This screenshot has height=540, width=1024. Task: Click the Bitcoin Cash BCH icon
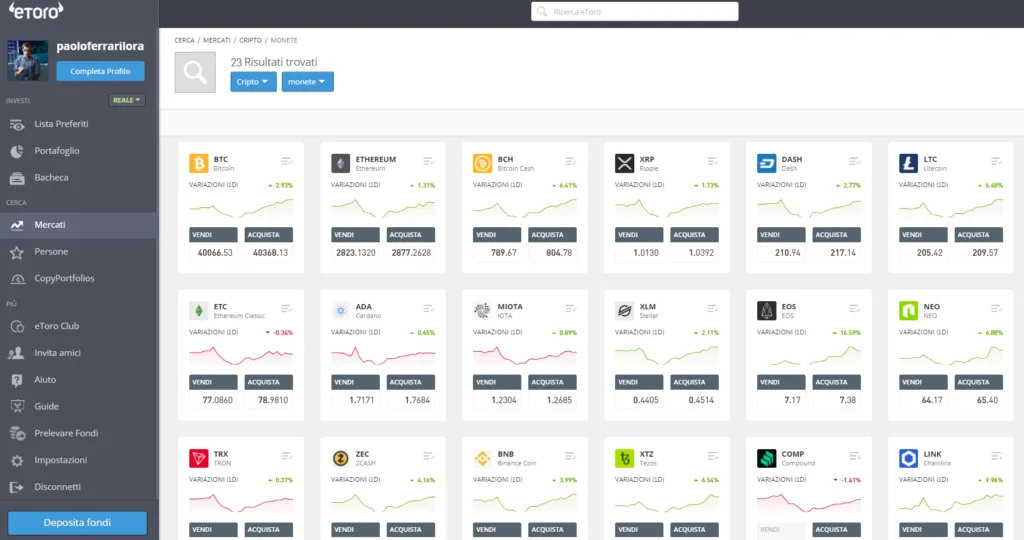[x=483, y=163]
